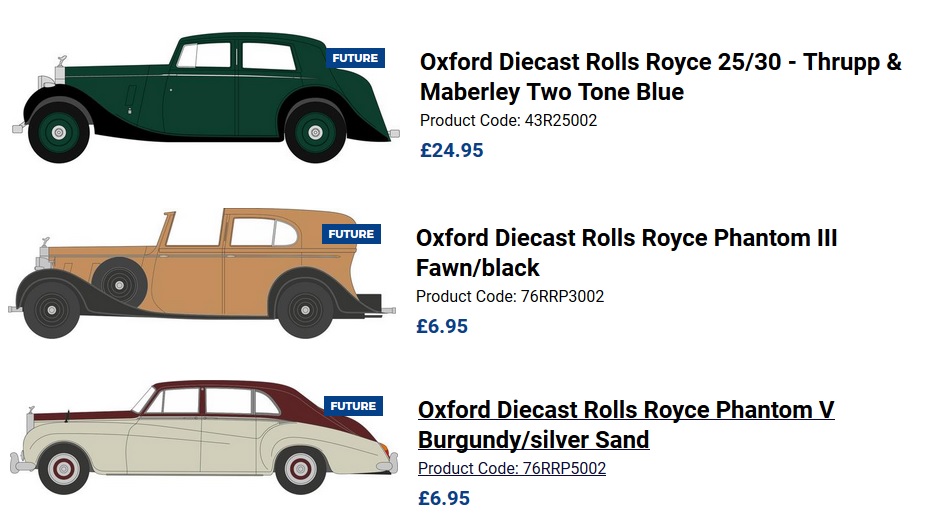Click the FUTURE badge beside the Phantom V
Viewport: 929px width, 513px height.
[352, 406]
